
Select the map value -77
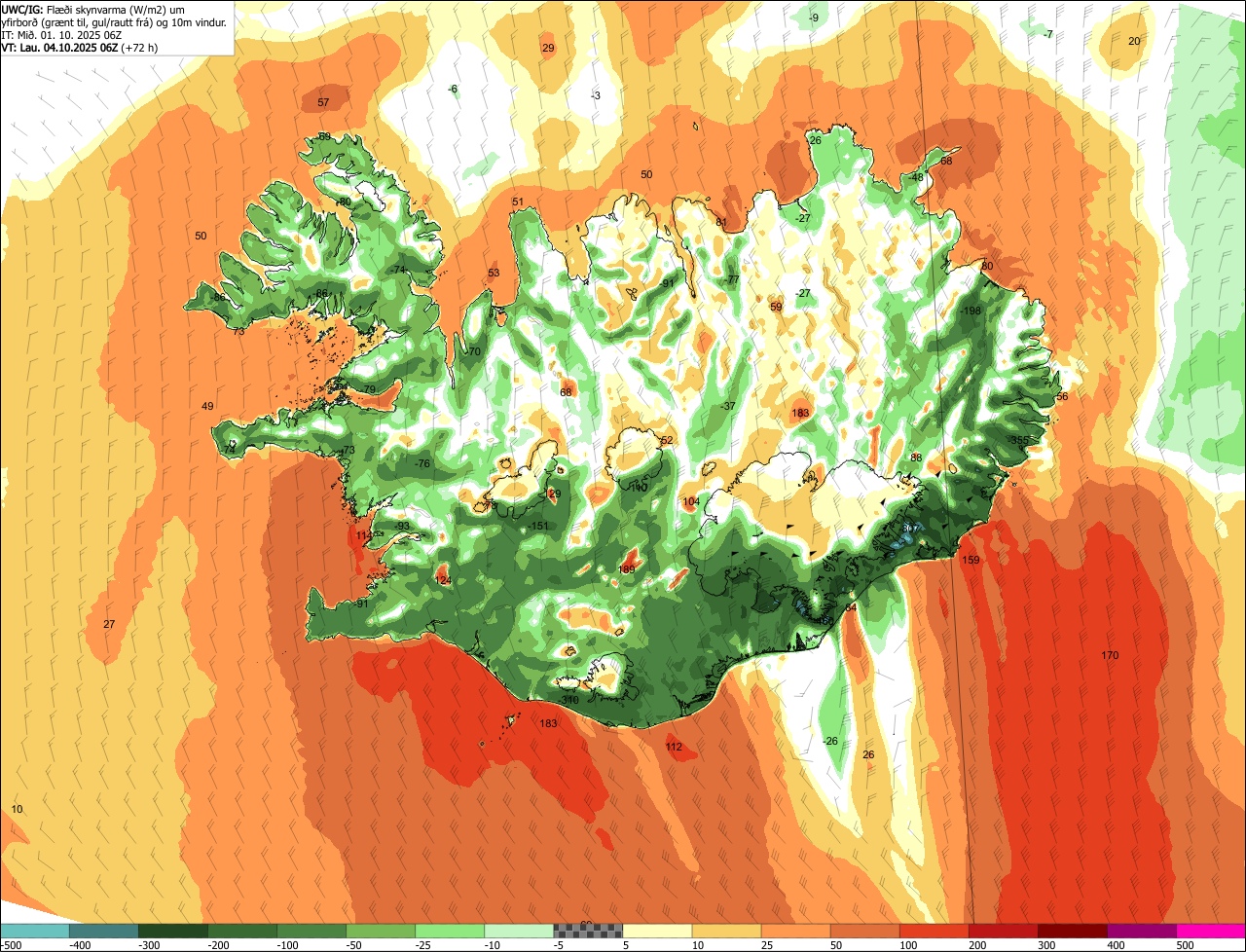(732, 279)
